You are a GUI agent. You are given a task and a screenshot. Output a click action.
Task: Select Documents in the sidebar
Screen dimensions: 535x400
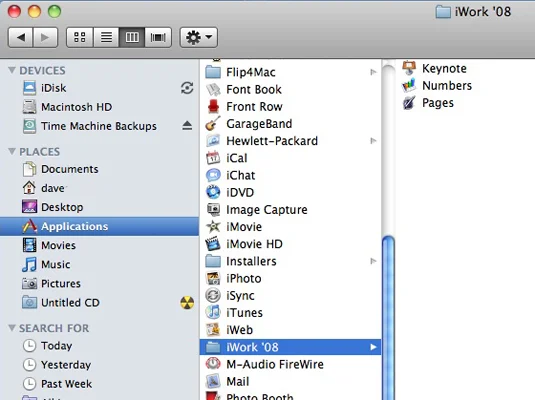[x=99, y=169]
